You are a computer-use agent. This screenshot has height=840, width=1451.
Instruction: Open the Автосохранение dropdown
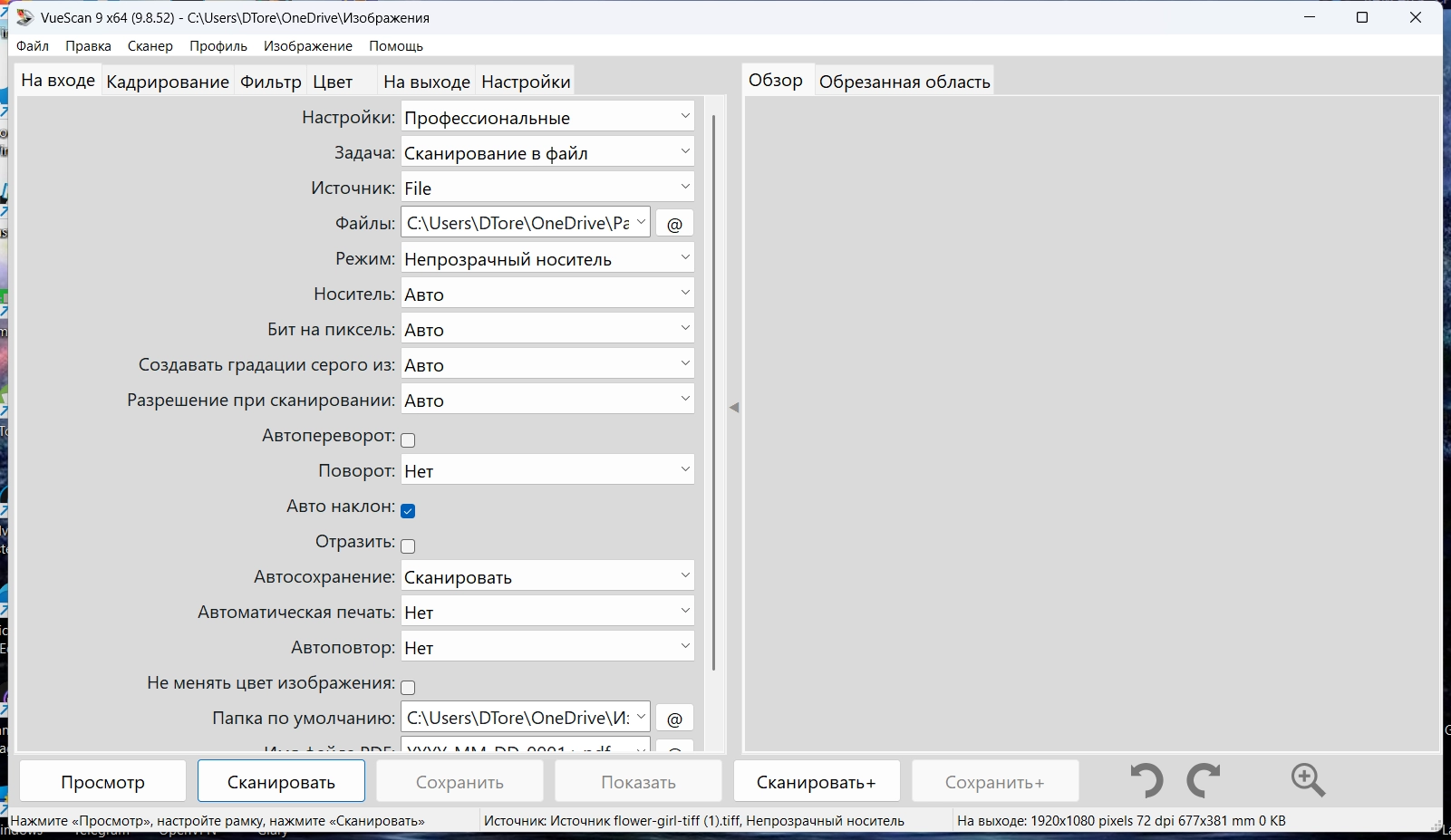(x=547, y=577)
